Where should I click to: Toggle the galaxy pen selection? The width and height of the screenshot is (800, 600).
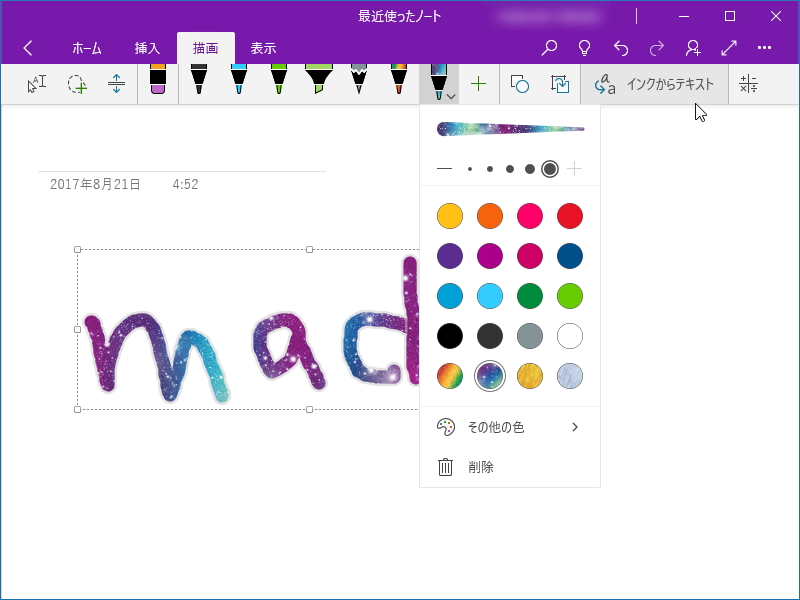click(490, 376)
